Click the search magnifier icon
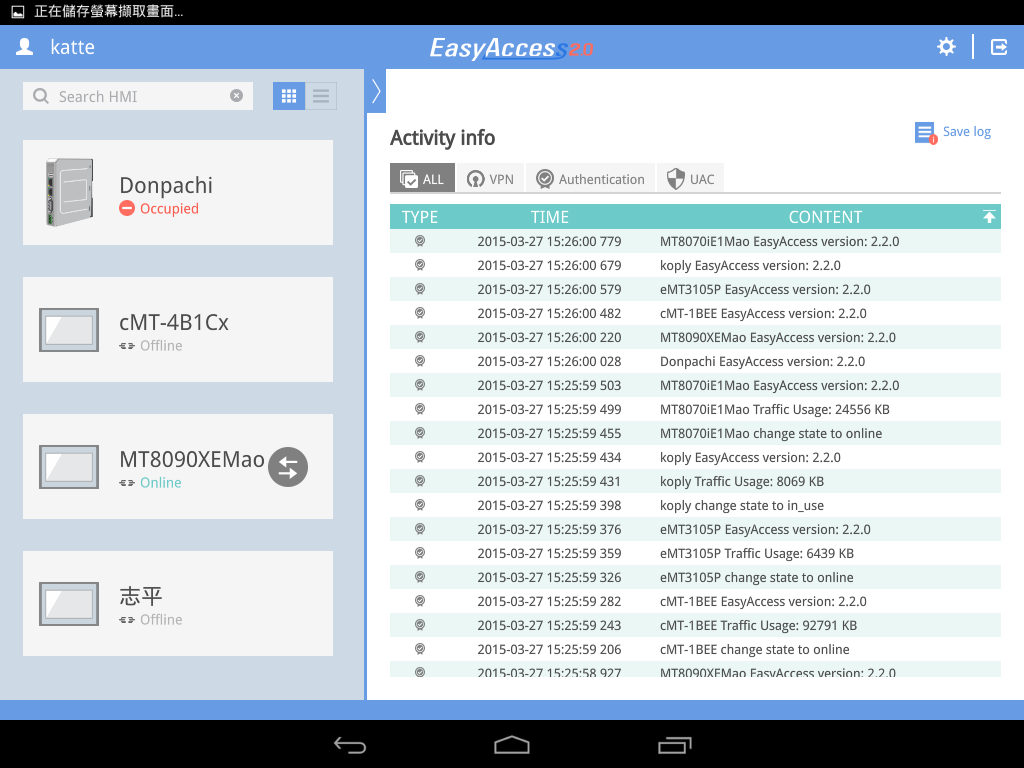 tap(40, 96)
